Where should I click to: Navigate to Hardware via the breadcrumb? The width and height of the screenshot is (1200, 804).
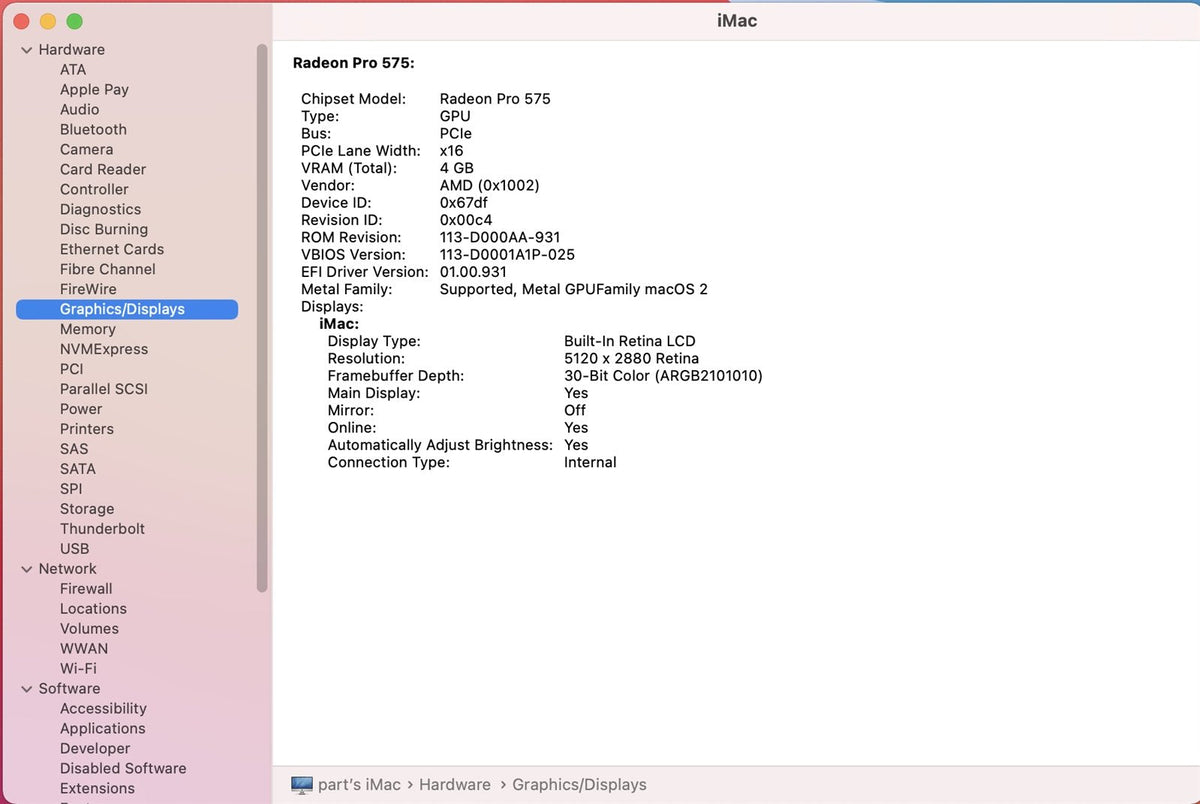455,784
